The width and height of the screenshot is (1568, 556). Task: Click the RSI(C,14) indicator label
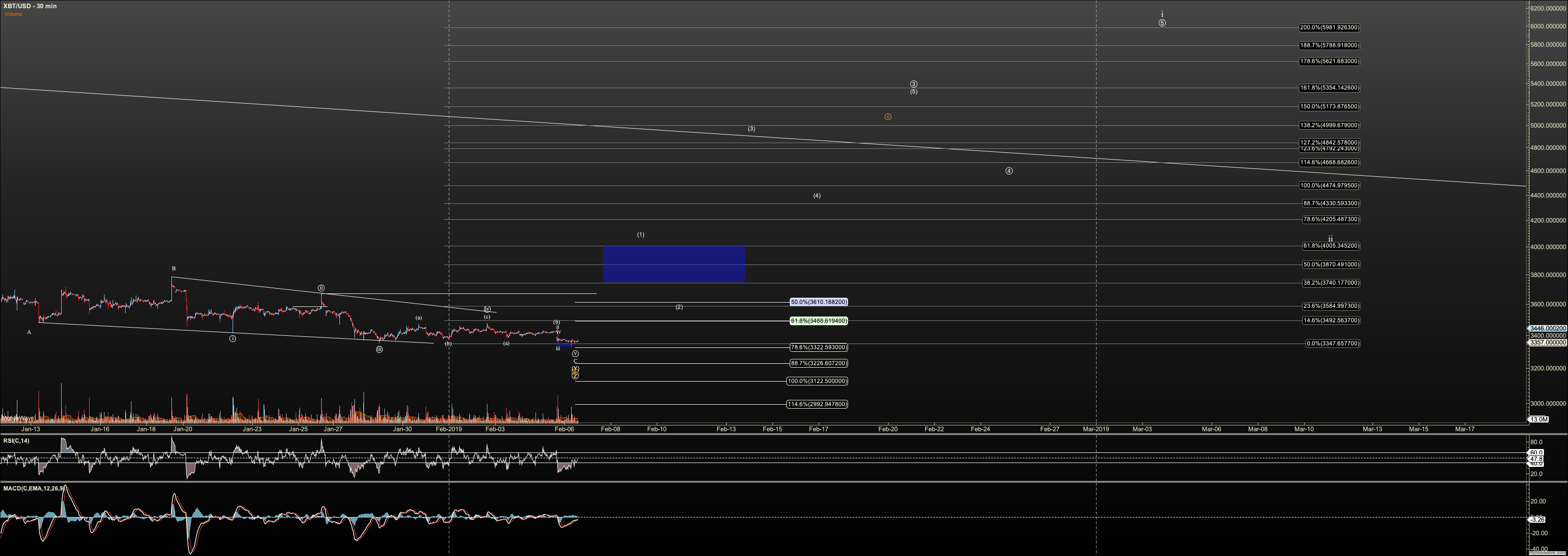coord(16,441)
